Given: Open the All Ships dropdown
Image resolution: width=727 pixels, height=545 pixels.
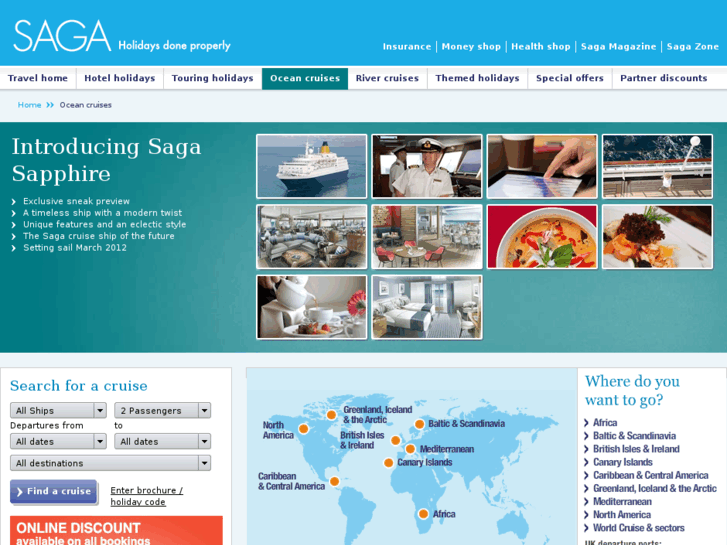Looking at the screenshot, I should 58,410.
